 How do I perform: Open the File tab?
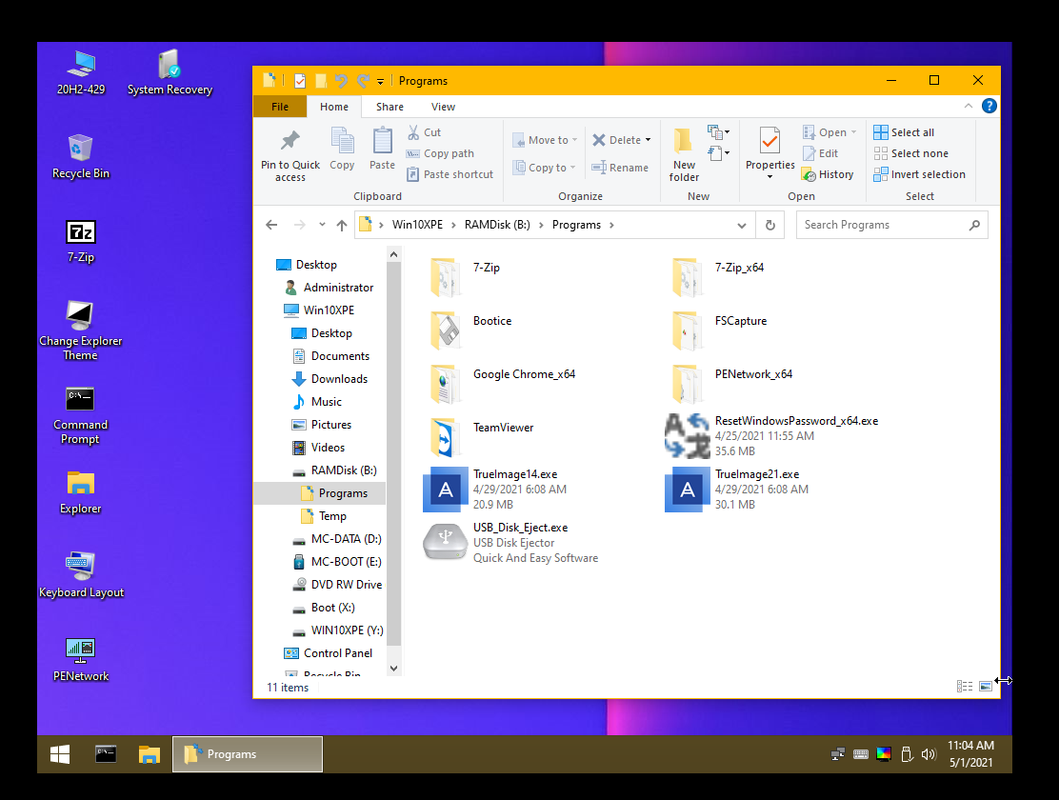coord(280,107)
